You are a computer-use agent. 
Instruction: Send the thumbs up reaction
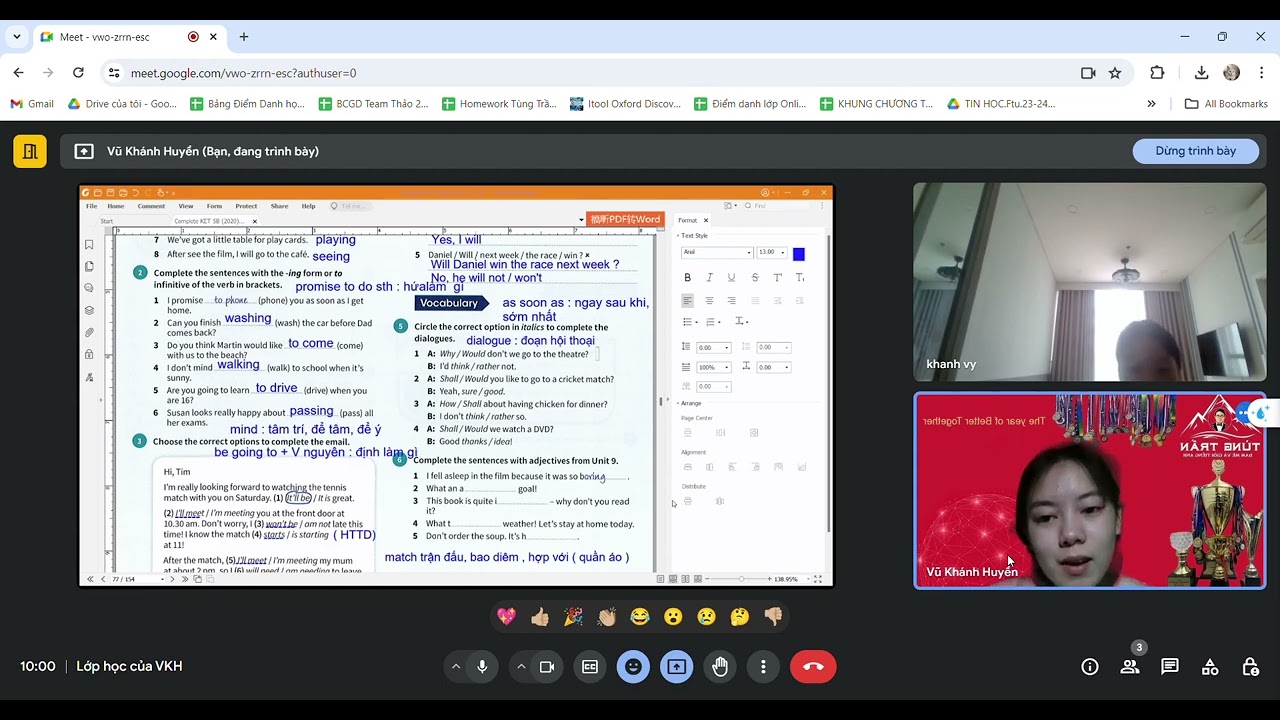point(540,617)
